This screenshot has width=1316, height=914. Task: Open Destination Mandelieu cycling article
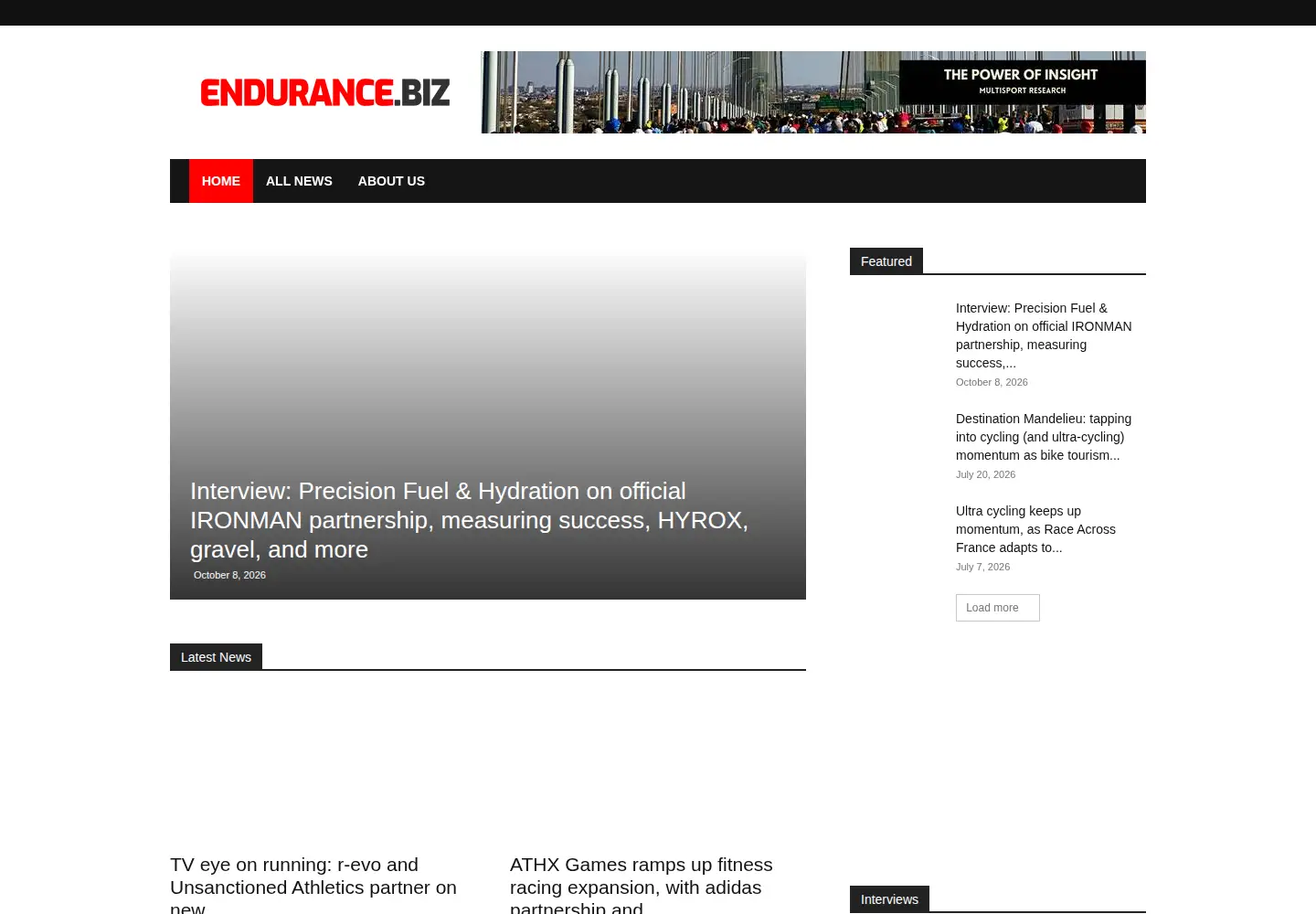click(x=1044, y=437)
